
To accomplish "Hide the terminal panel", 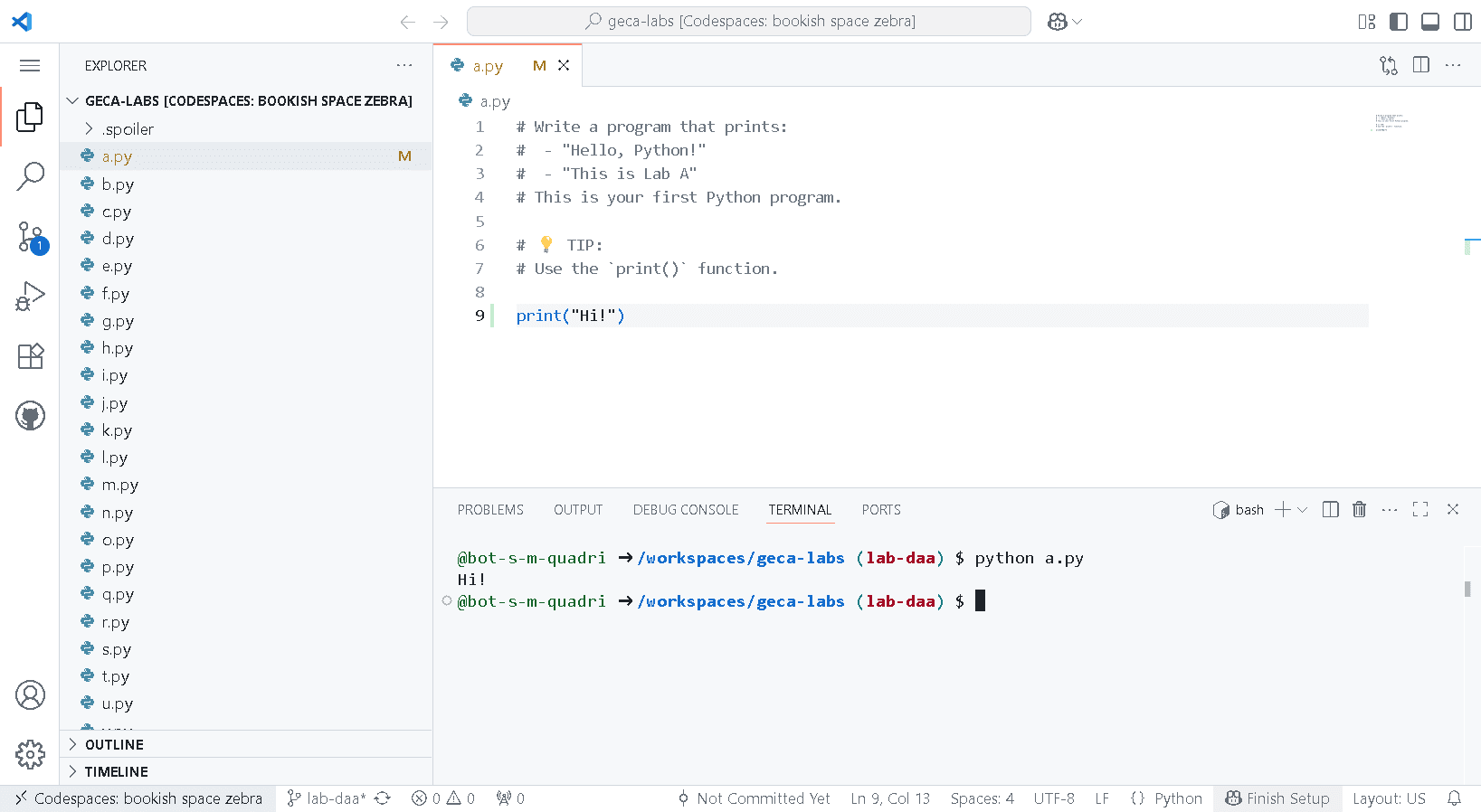I will pyautogui.click(x=1453, y=509).
